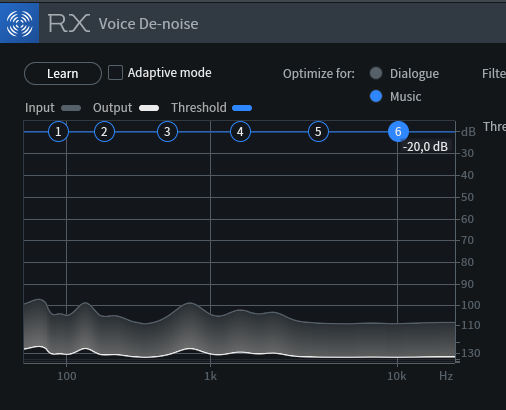Select threshold node 1
Viewport: 506px width, 410px height.
point(58,132)
